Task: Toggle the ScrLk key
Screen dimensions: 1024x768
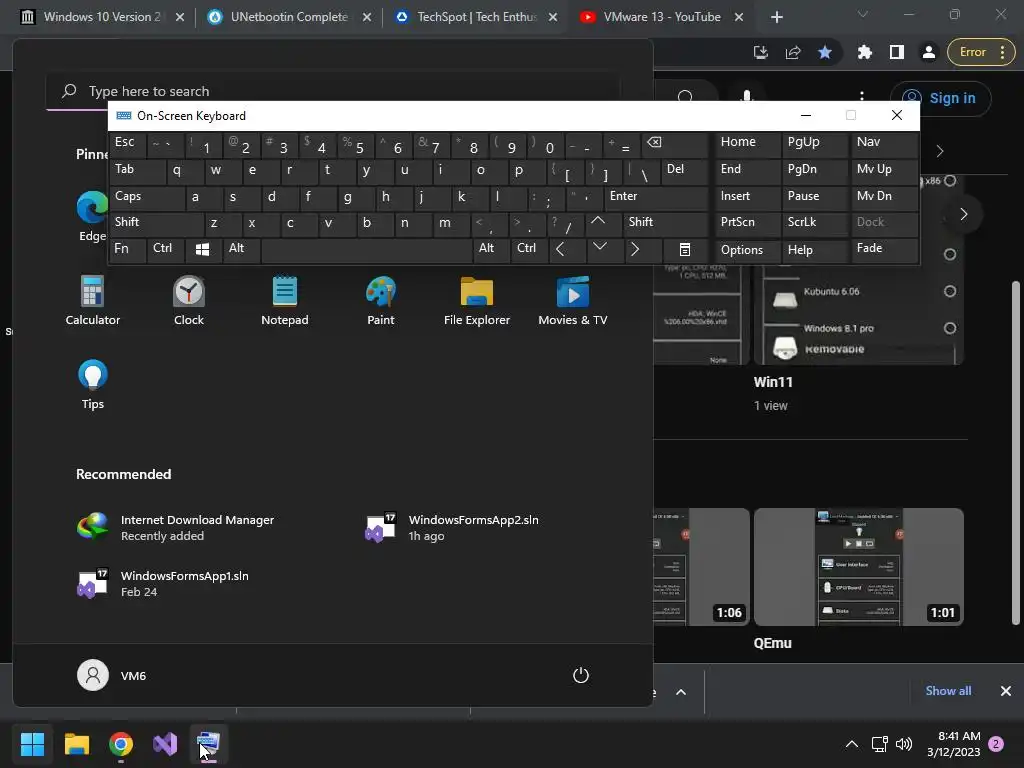Action: coord(814,223)
